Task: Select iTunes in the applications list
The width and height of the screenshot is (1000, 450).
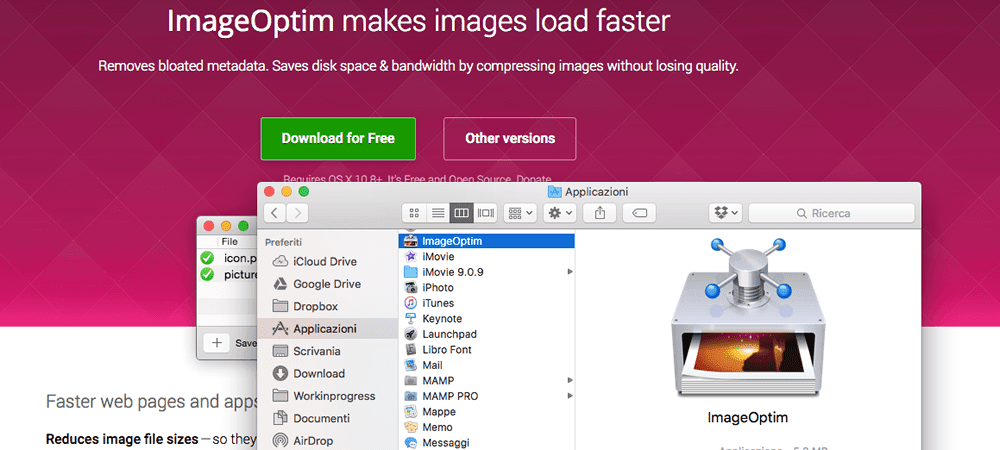Action: 487,303
